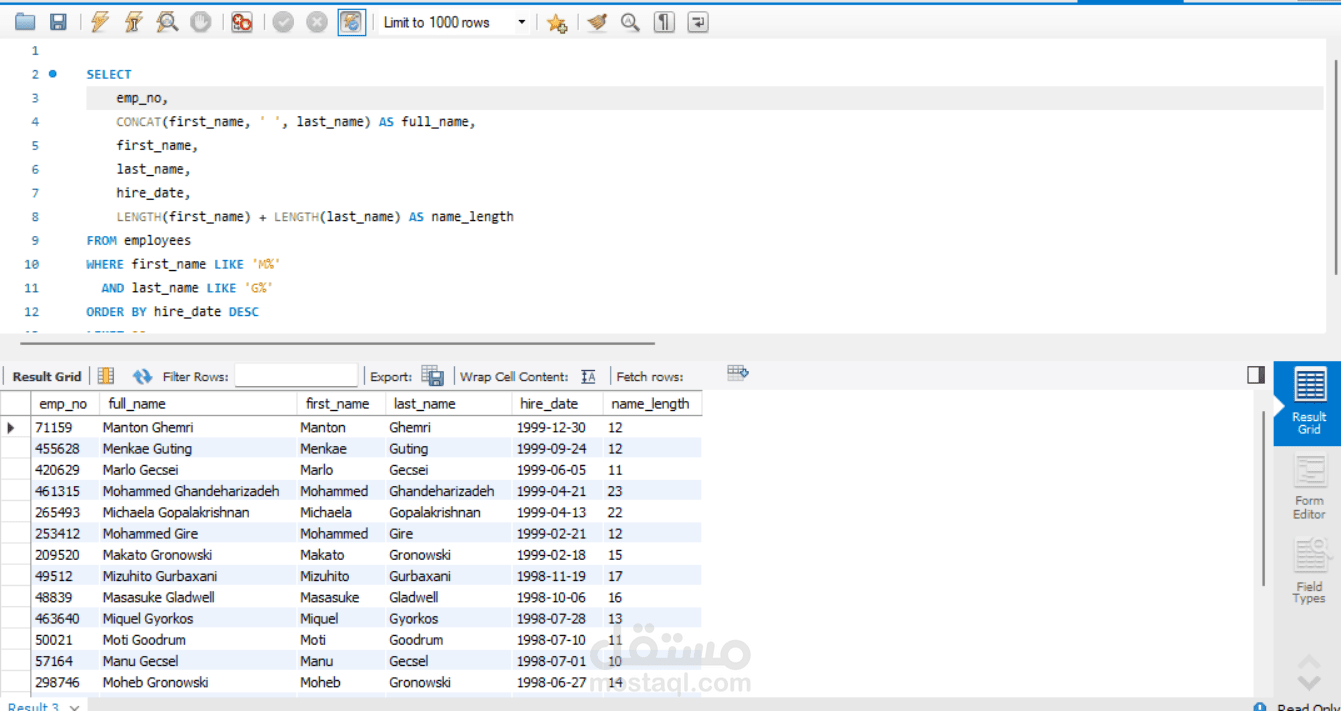Viewport: 1341px width, 711px height.
Task: Click the fetch rows icon
Action: pyautogui.click(x=738, y=373)
